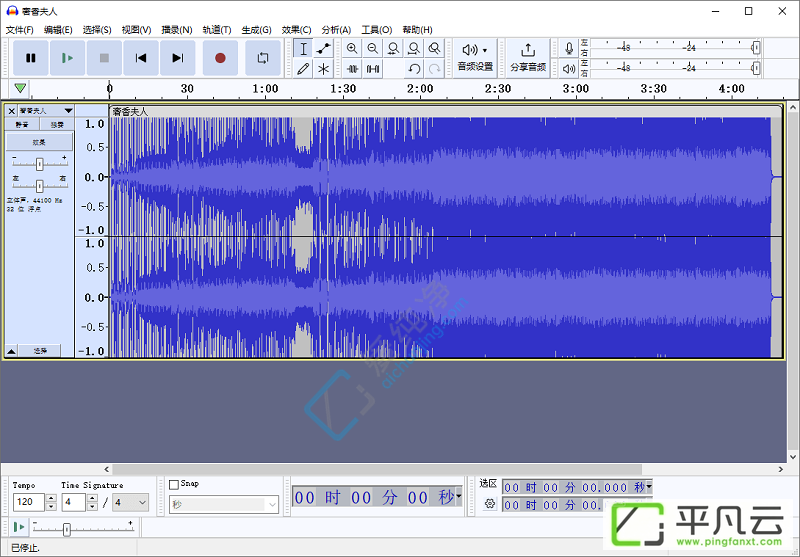800x557 pixels.
Task: Open the 效果(C) menu
Action: point(296,30)
